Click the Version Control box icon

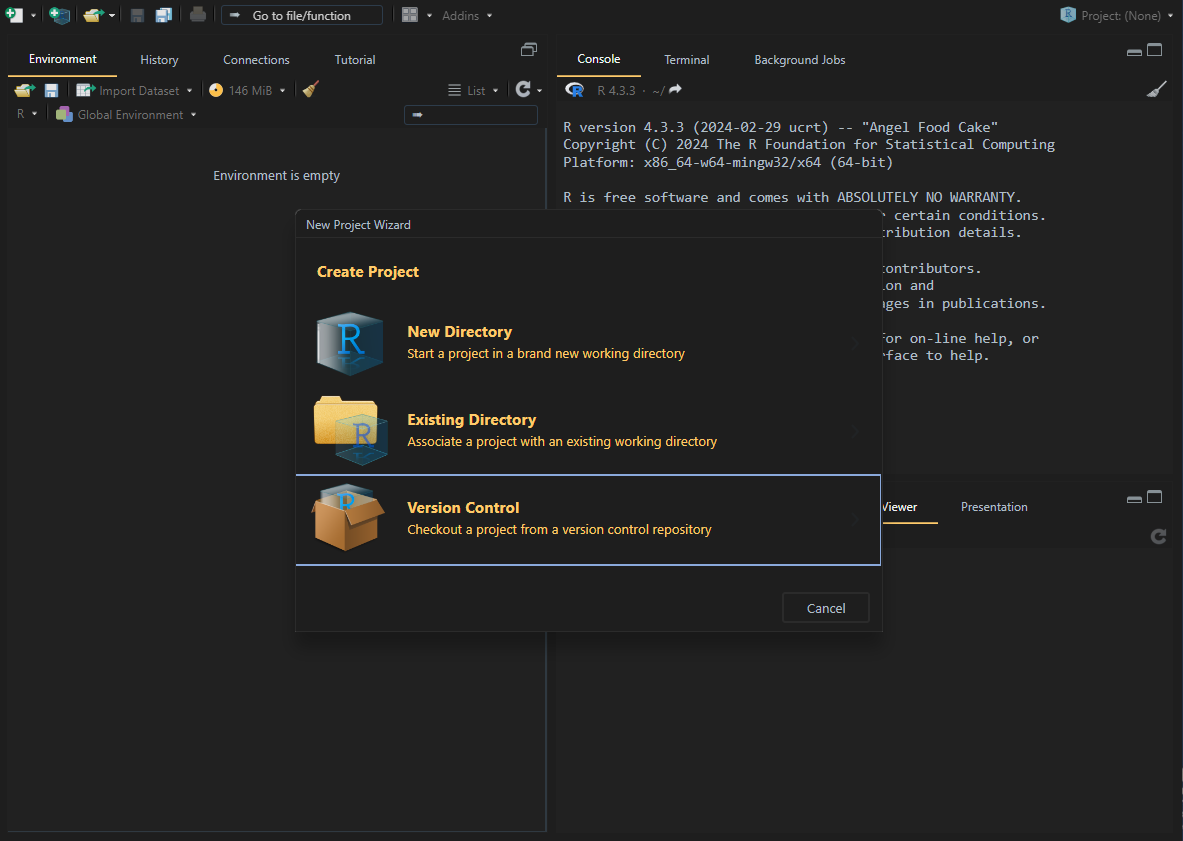[348, 517]
